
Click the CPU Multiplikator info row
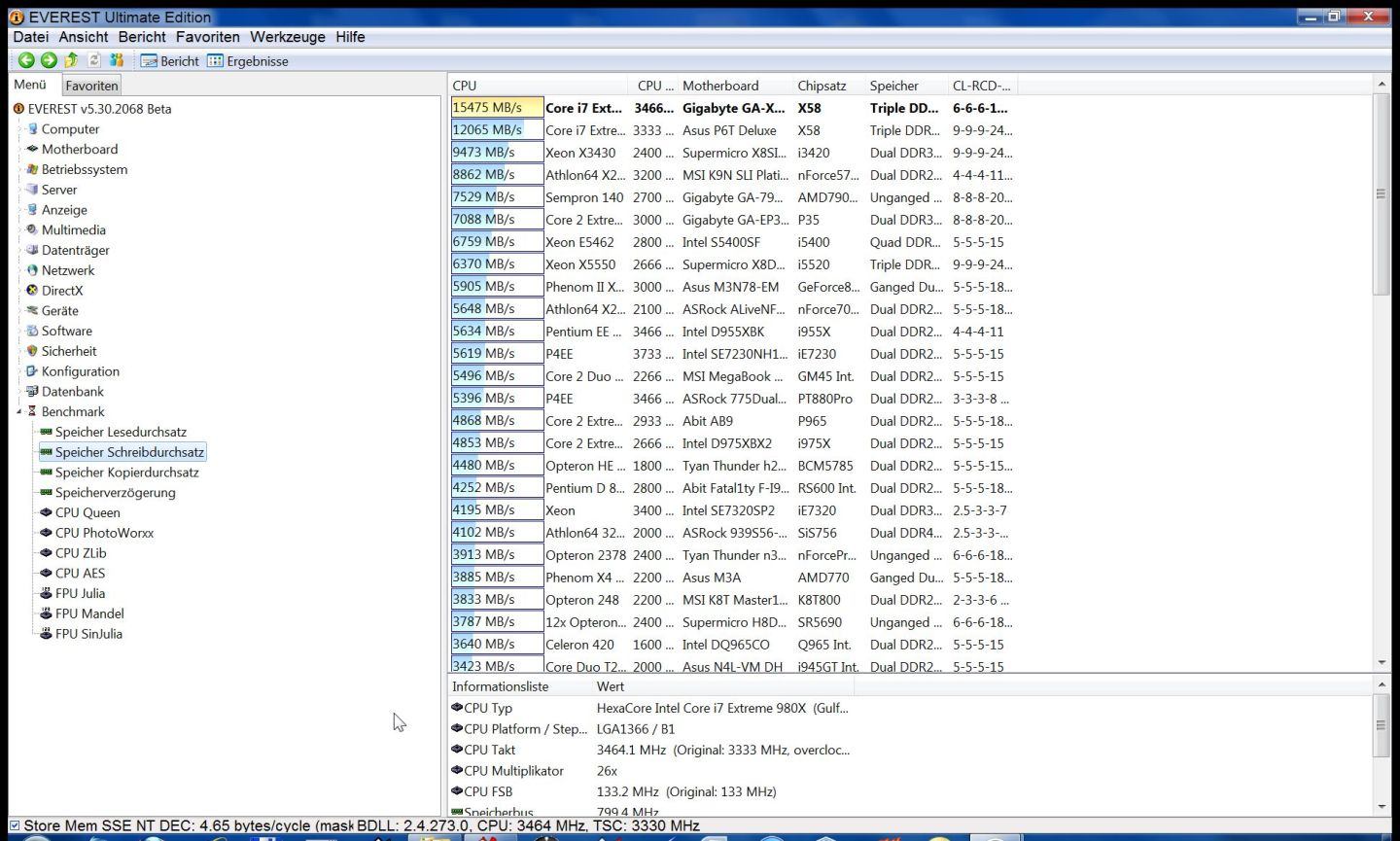tap(651, 771)
